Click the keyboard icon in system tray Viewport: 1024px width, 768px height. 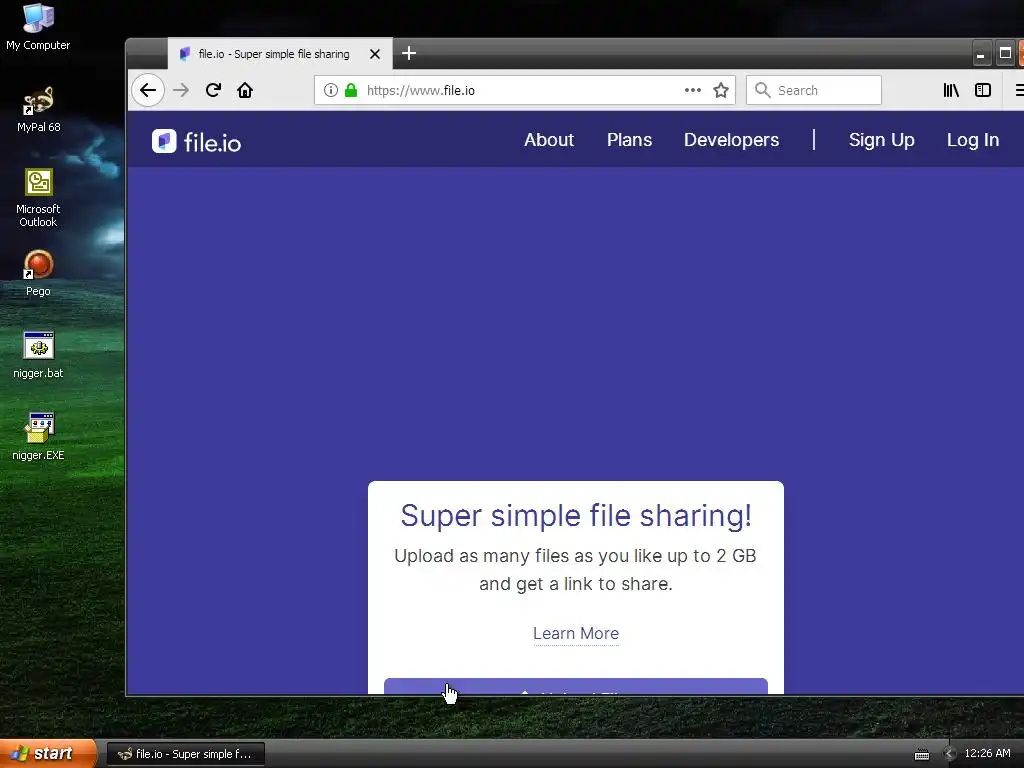[921, 754]
